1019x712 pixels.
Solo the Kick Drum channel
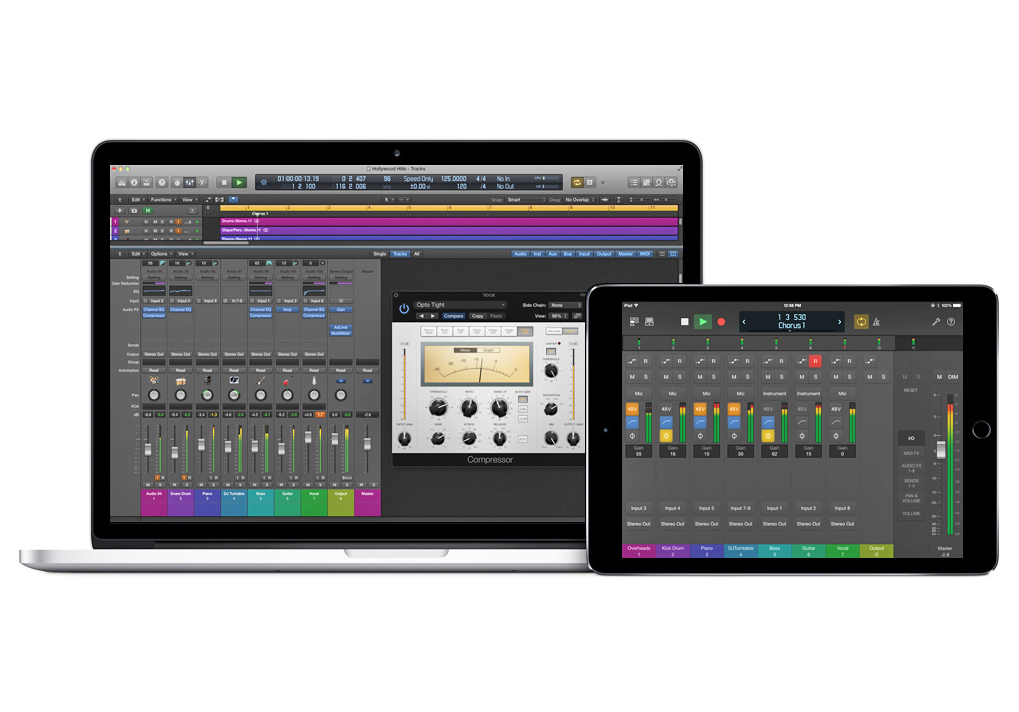coord(678,377)
